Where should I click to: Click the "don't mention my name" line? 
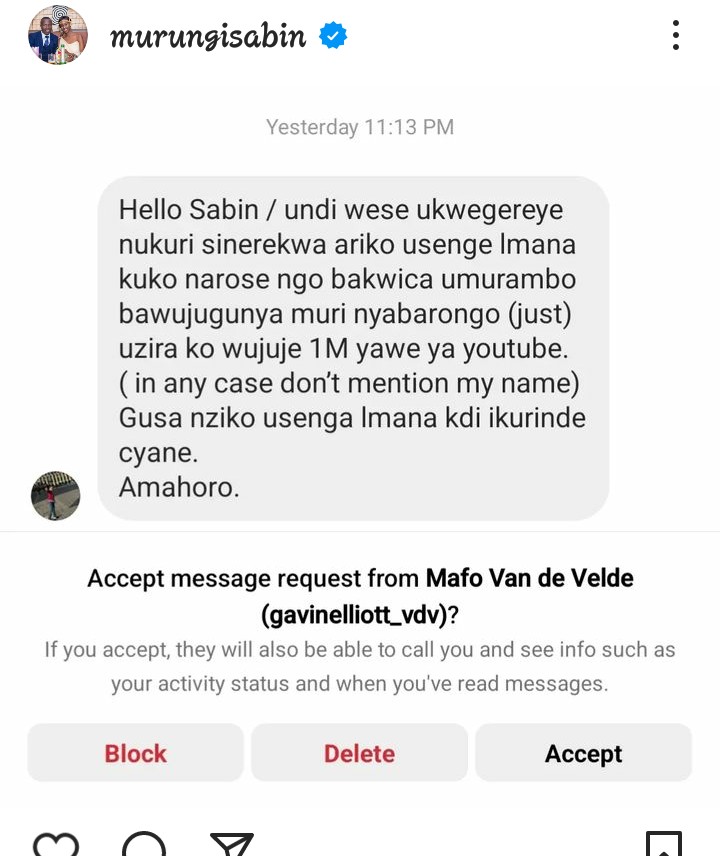pos(349,383)
